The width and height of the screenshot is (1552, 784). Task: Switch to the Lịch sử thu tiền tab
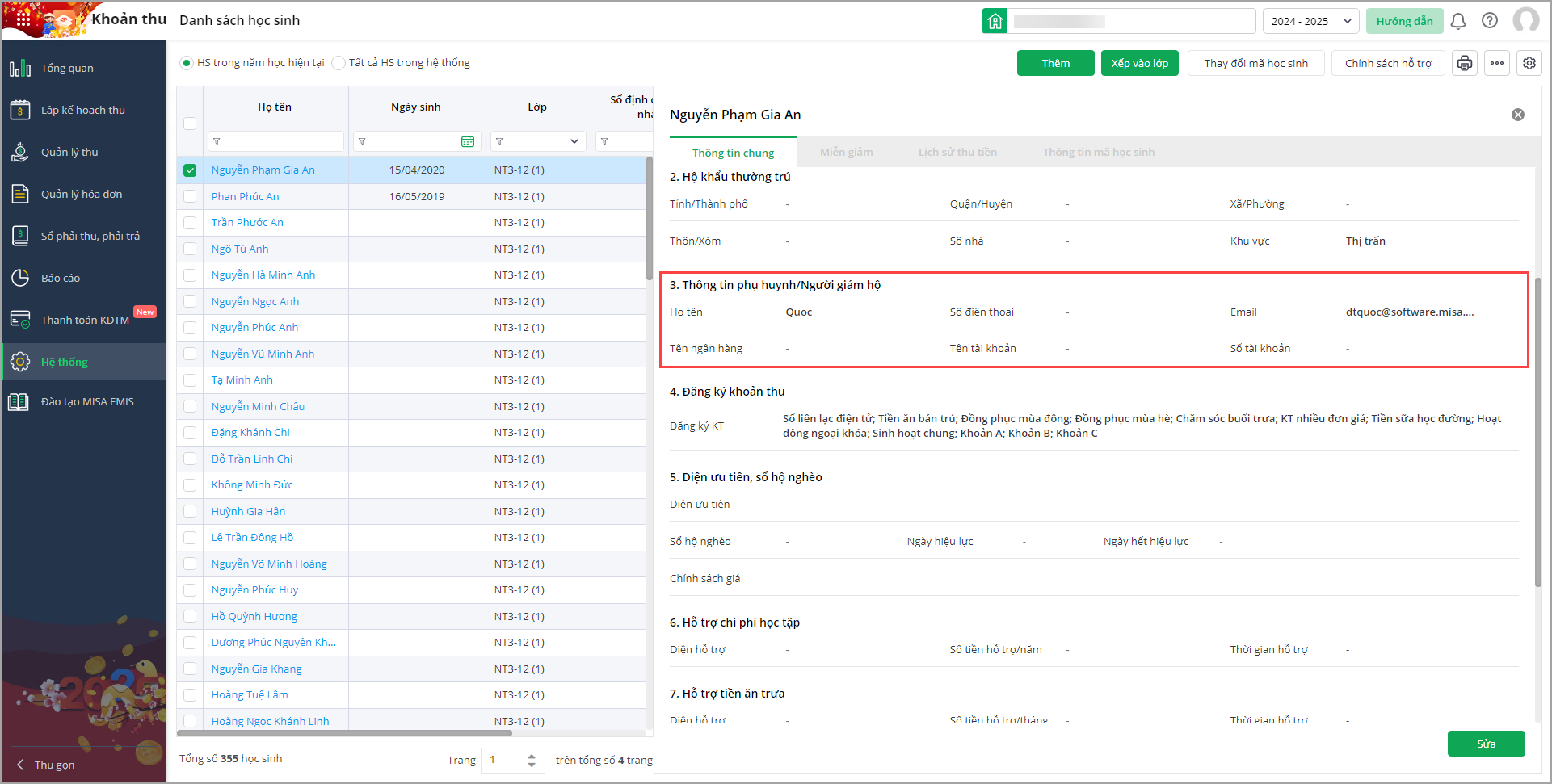click(957, 153)
